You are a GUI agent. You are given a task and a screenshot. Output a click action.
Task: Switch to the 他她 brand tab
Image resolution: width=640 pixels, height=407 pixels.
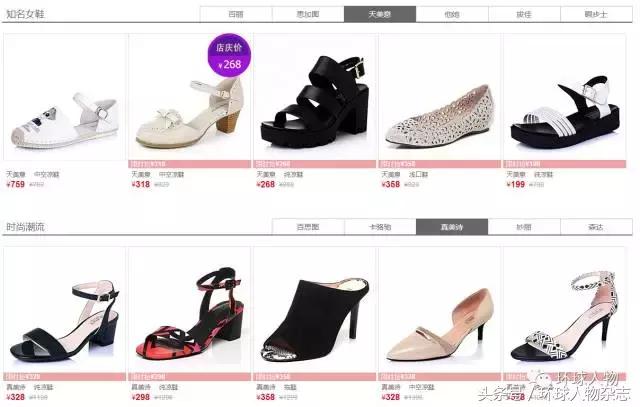pyautogui.click(x=452, y=14)
